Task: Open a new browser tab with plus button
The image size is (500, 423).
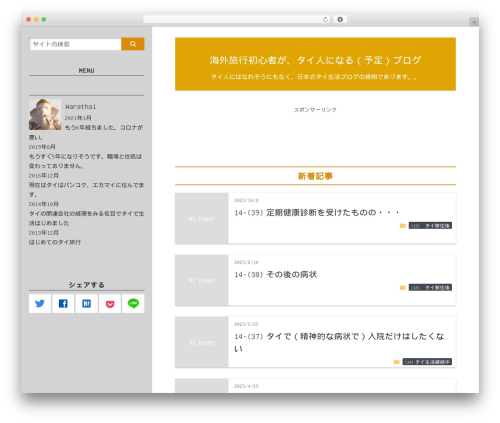Action: (474, 22)
